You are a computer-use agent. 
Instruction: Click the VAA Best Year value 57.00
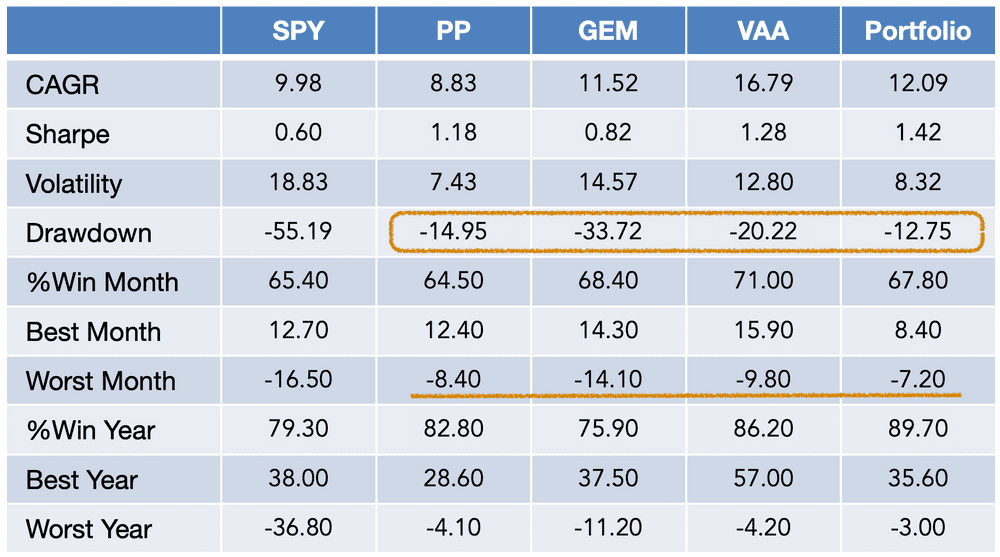click(x=763, y=478)
